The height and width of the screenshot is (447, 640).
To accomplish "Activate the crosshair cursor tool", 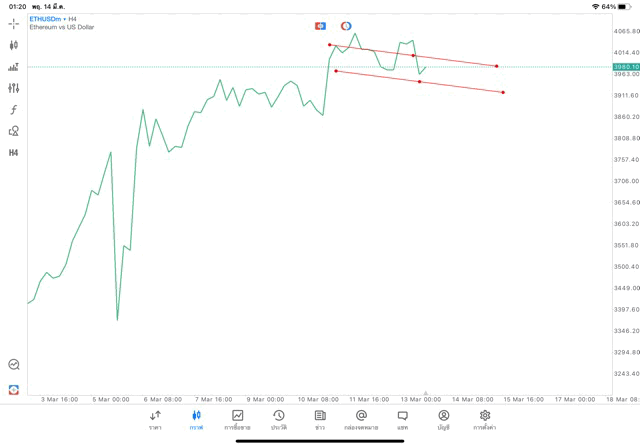I will [13, 24].
